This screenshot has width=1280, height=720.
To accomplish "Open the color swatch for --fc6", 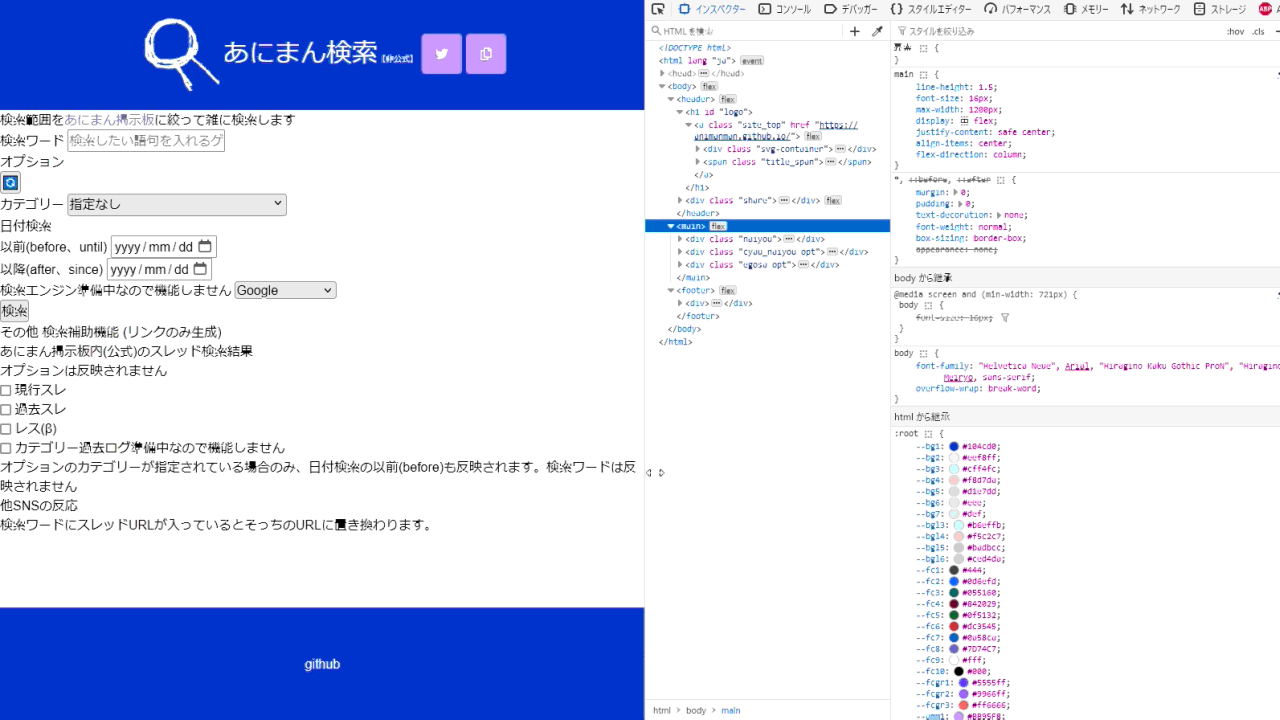I will point(954,626).
